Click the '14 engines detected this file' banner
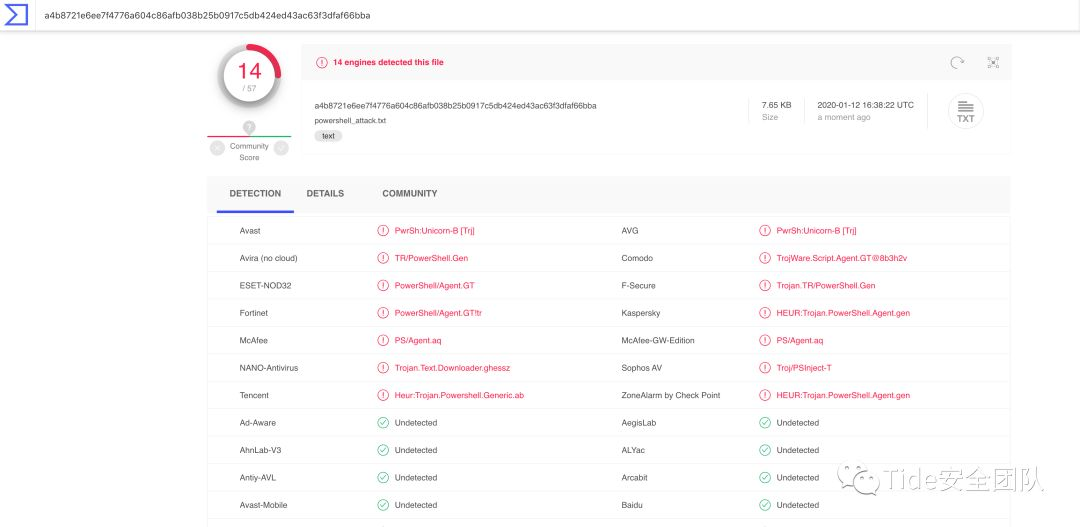The height and width of the screenshot is (527, 1080). (x=388, y=62)
